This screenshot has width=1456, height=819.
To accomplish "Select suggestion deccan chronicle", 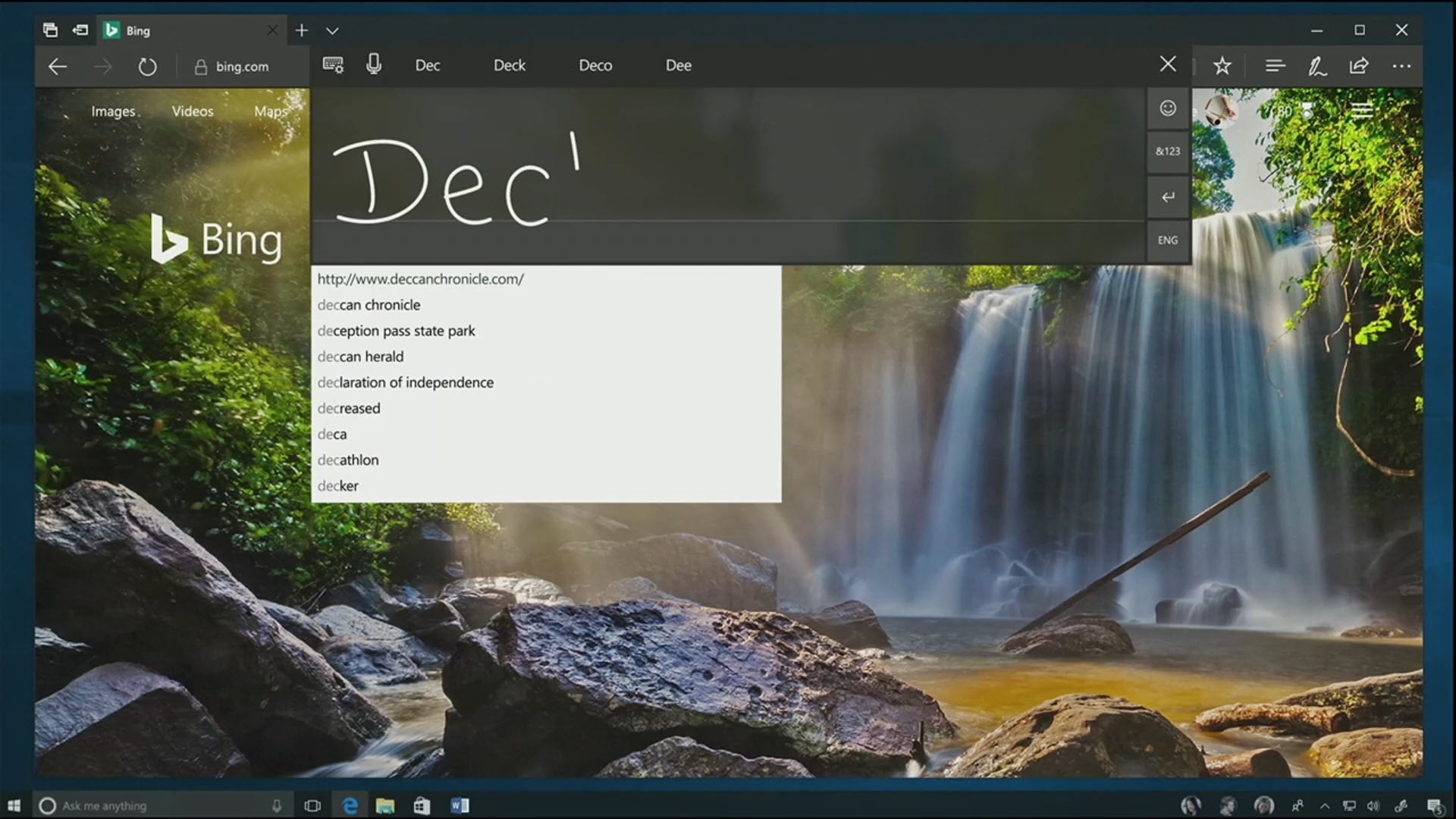I will click(x=546, y=305).
